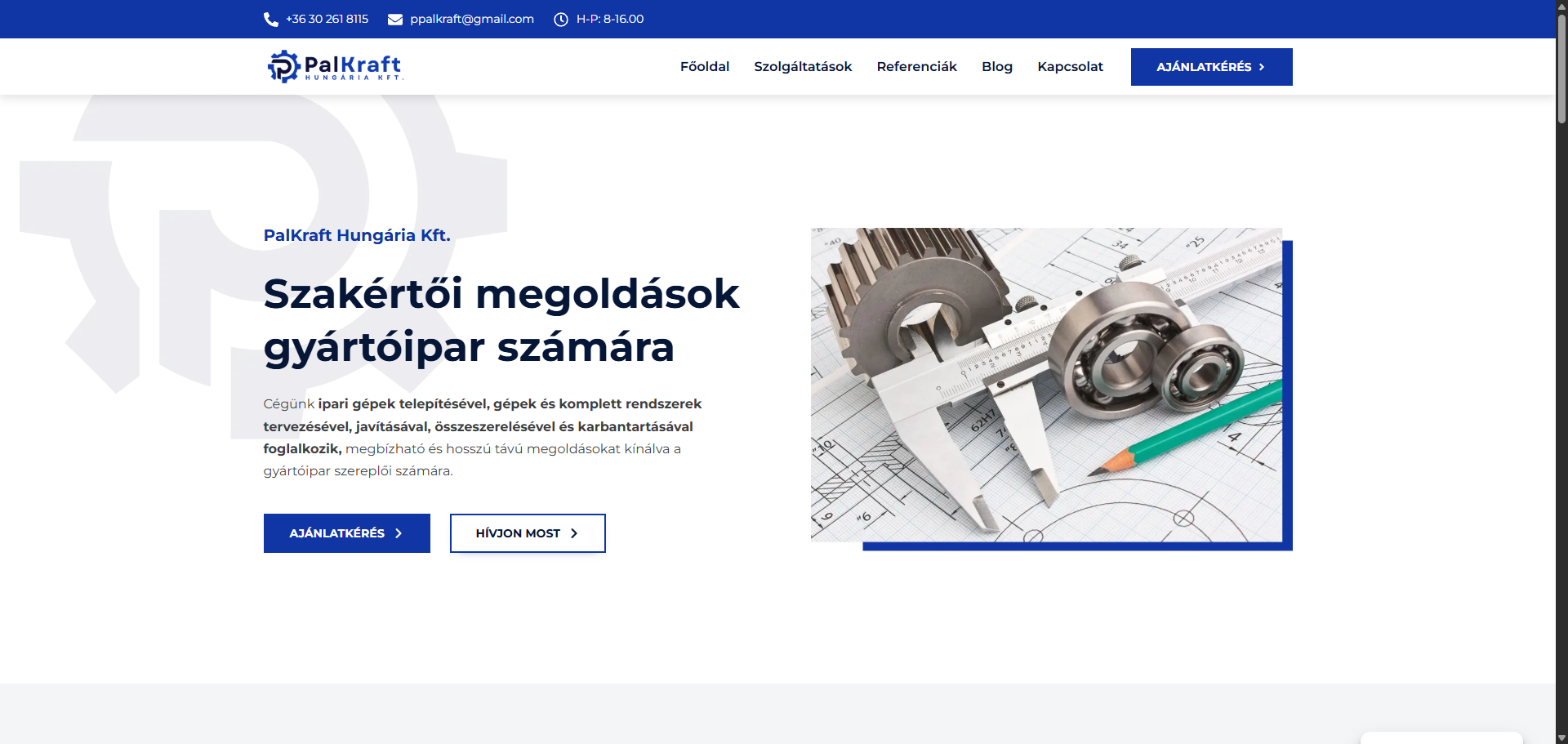Click the phone icon in top bar

[271, 19]
